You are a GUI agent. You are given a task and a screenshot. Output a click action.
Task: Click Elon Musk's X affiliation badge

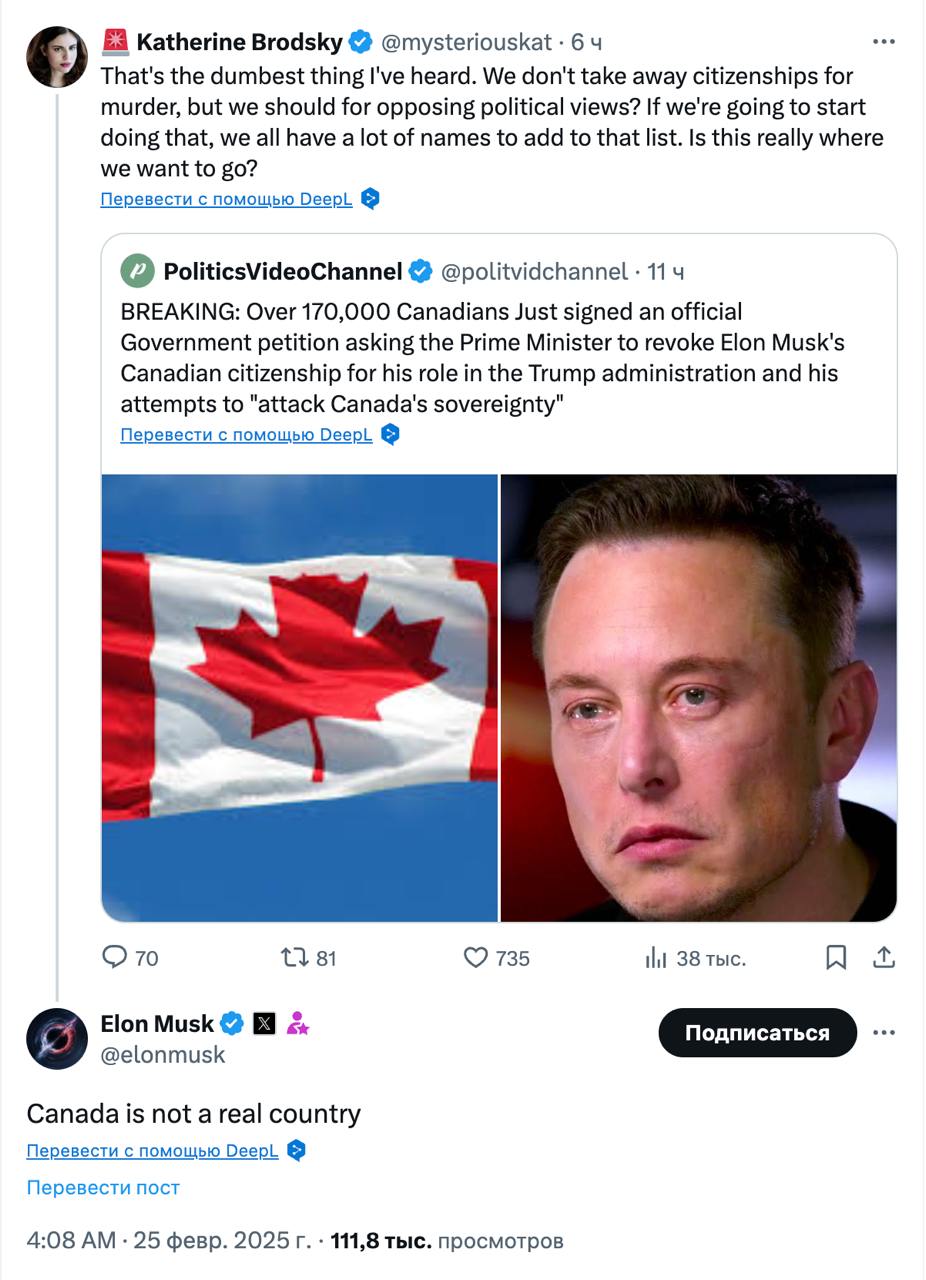[264, 1023]
